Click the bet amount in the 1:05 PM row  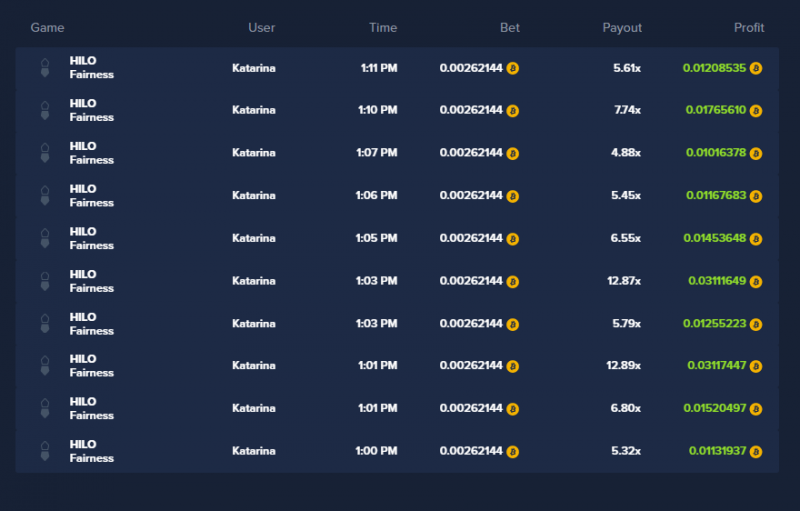(471, 239)
